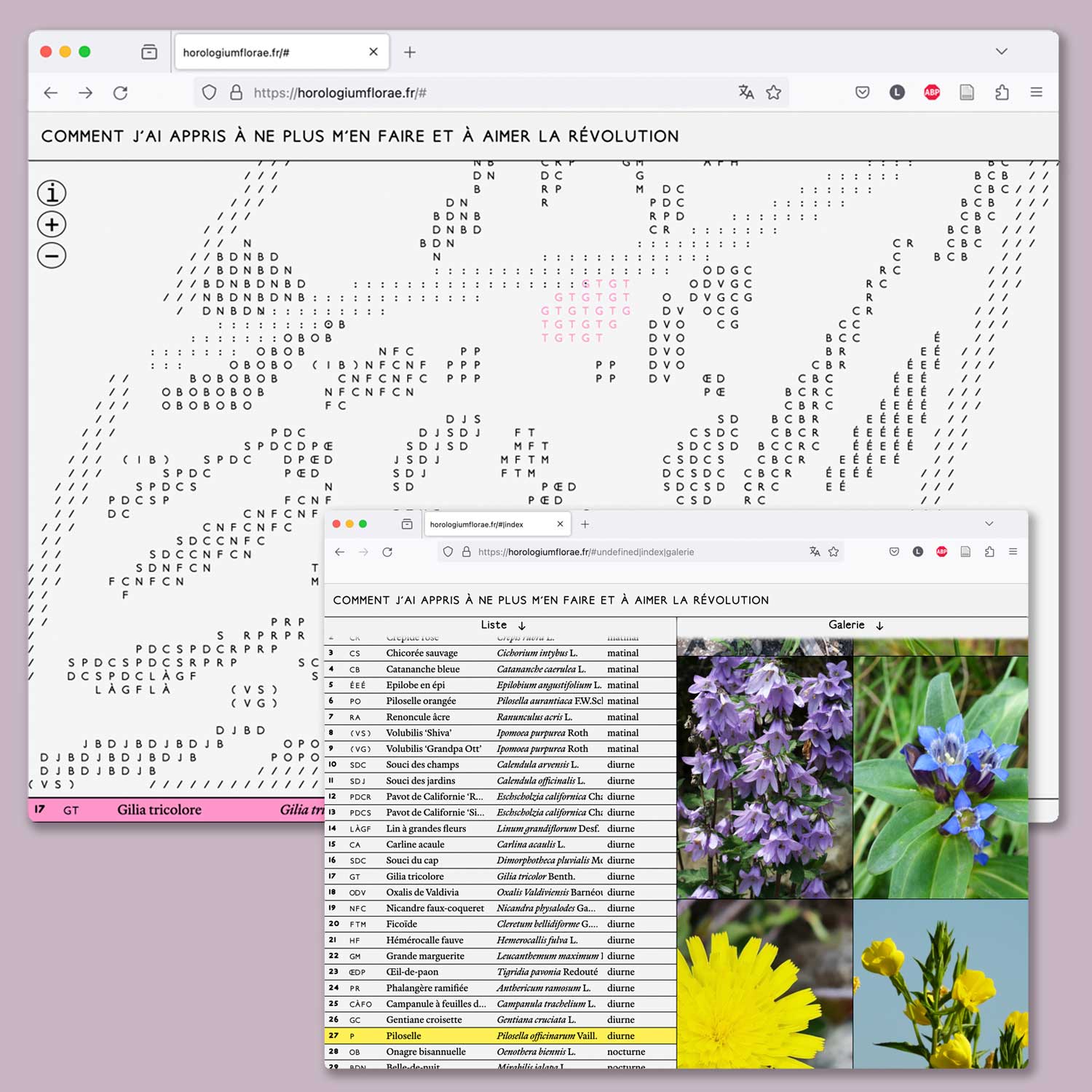Image resolution: width=1092 pixels, height=1092 pixels.
Task: Open the Pocket icon in large window toolbar
Action: click(x=863, y=92)
